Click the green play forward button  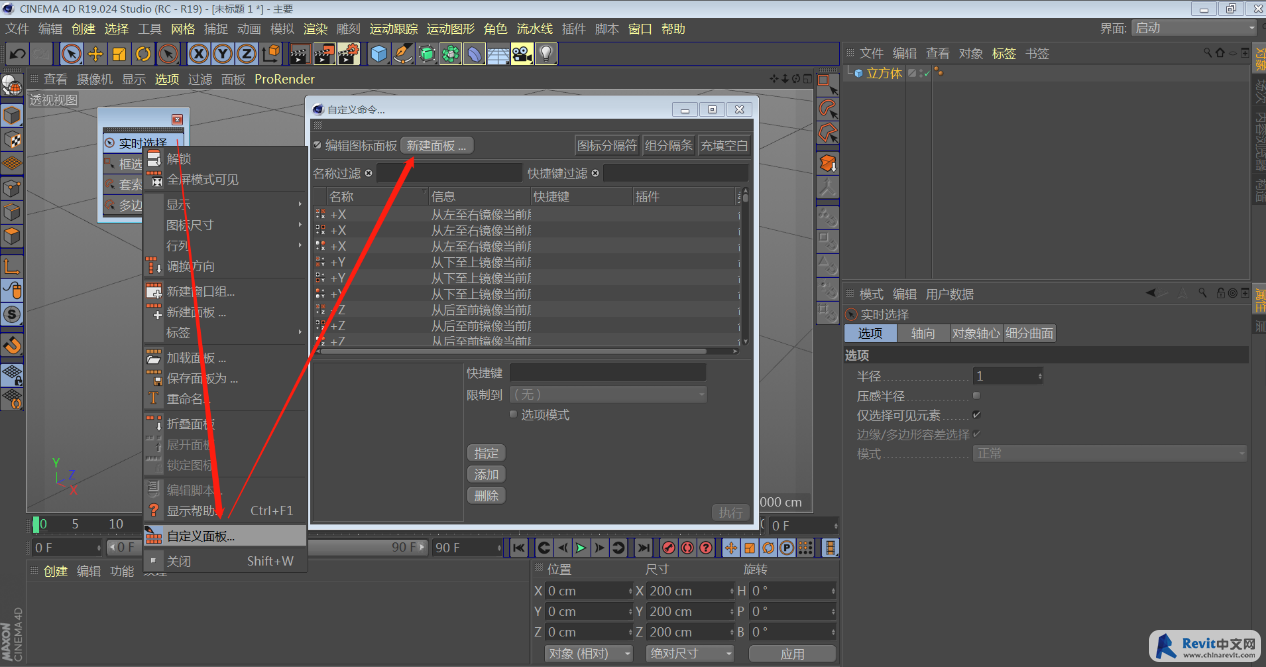580,548
